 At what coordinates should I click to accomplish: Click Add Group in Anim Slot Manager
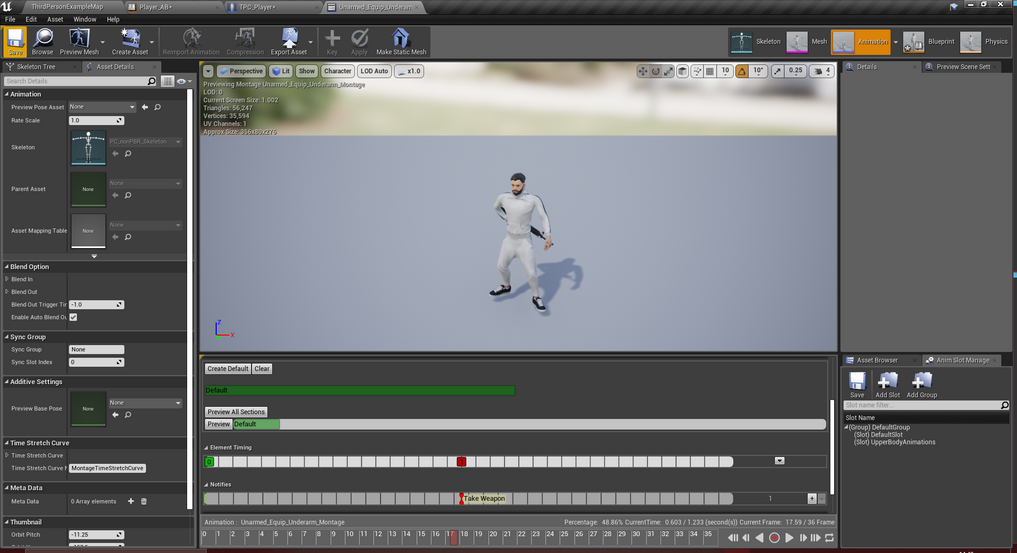pyautogui.click(x=922, y=384)
